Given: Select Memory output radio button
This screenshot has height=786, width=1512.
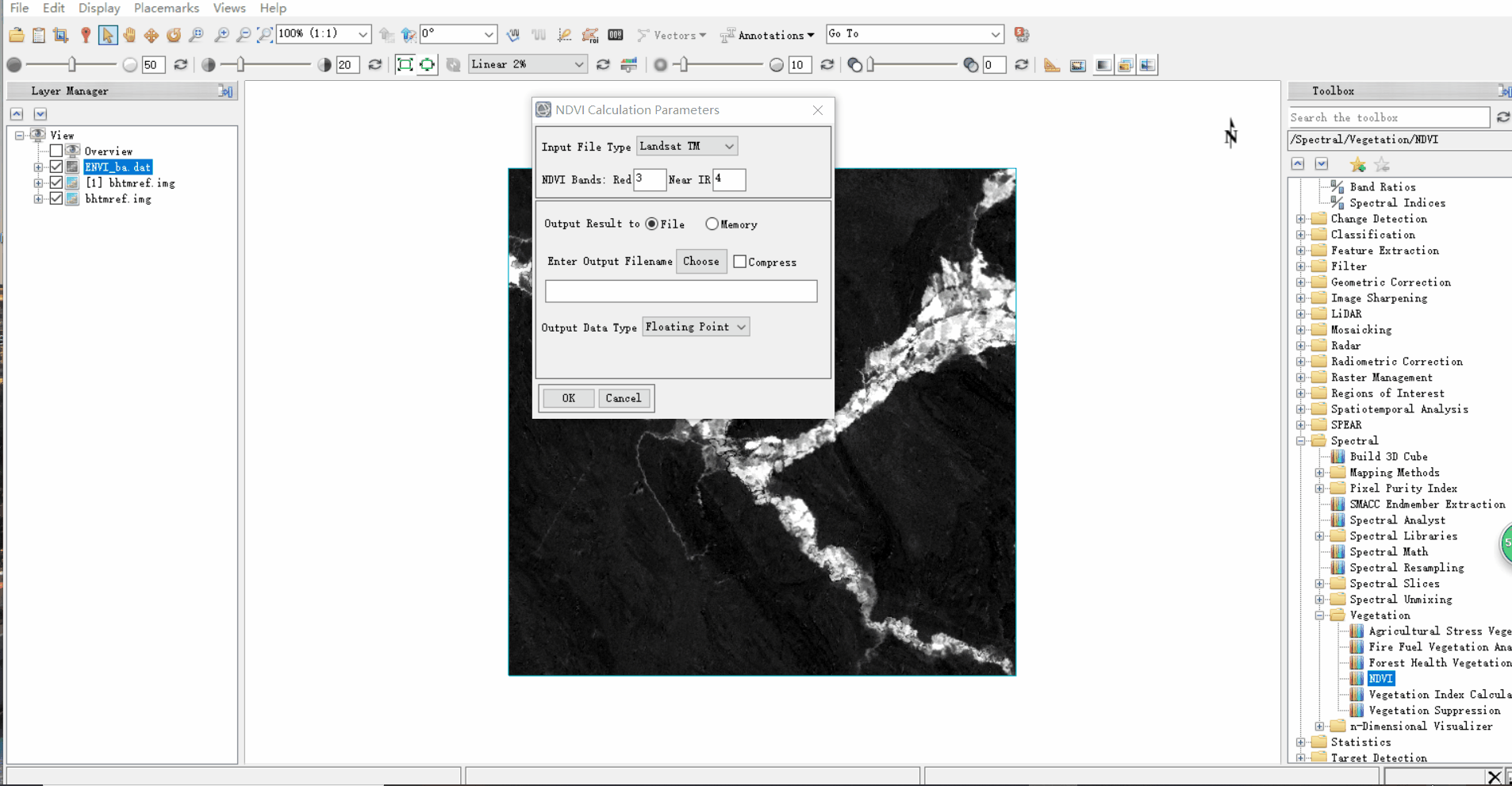Looking at the screenshot, I should pos(712,224).
